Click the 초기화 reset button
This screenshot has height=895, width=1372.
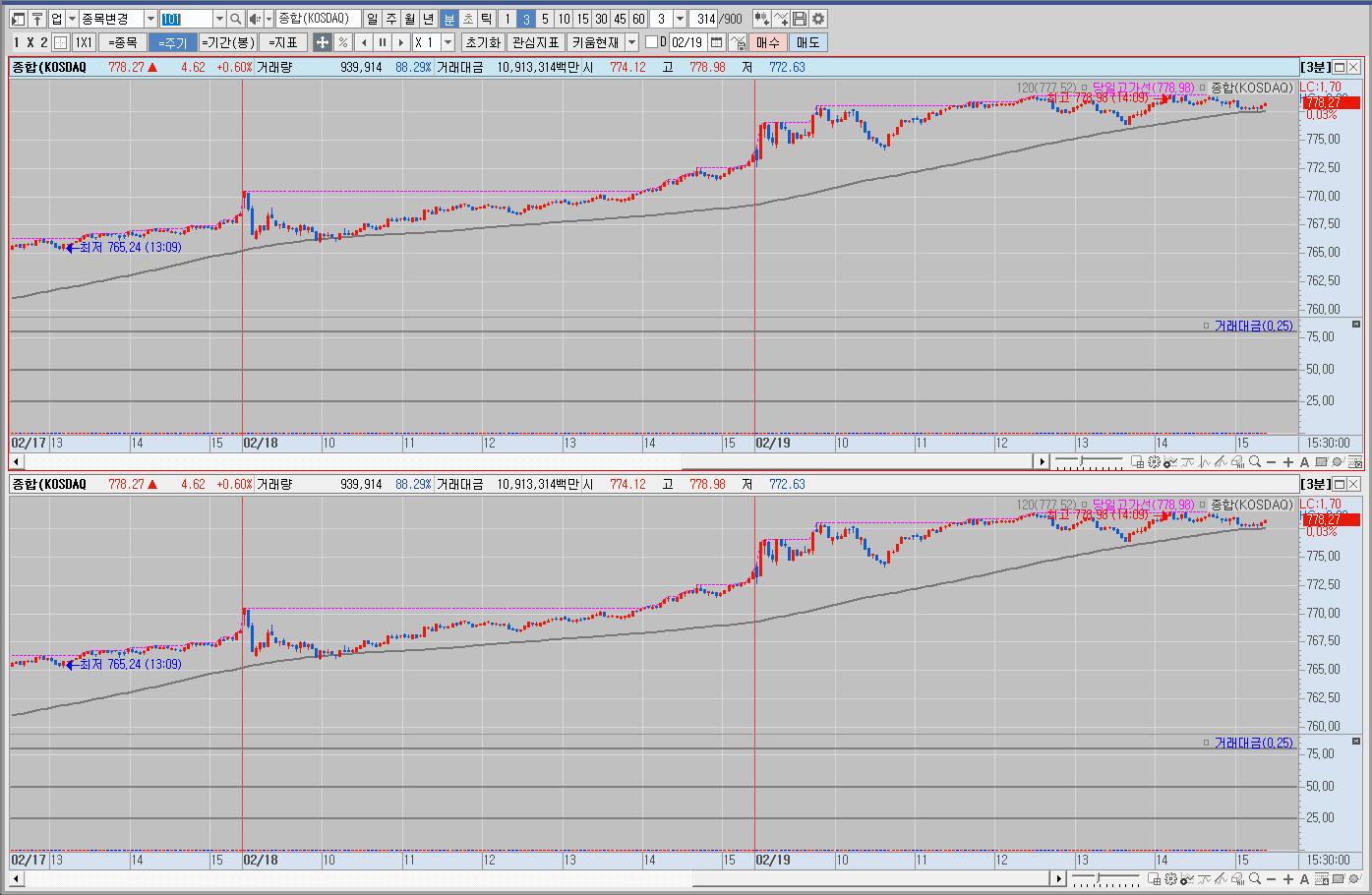[x=483, y=42]
